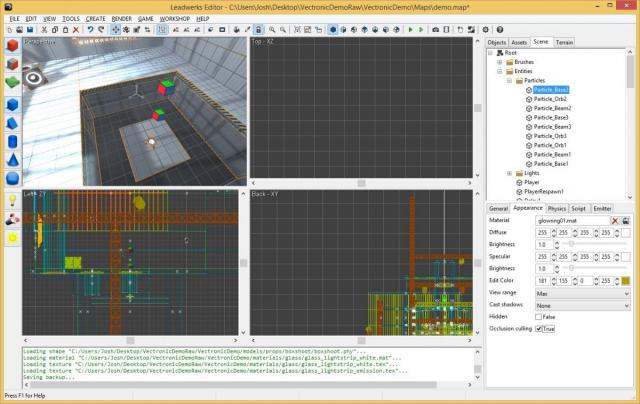Collapse the Particles folder in tree

point(507,80)
